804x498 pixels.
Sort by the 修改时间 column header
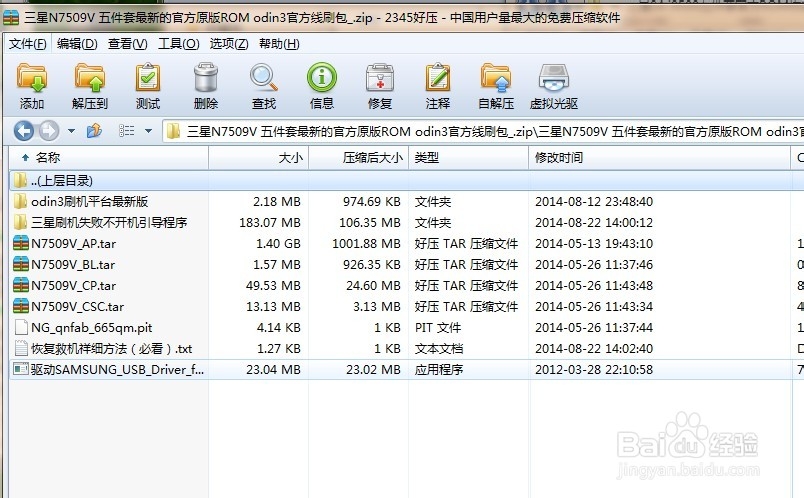click(659, 157)
